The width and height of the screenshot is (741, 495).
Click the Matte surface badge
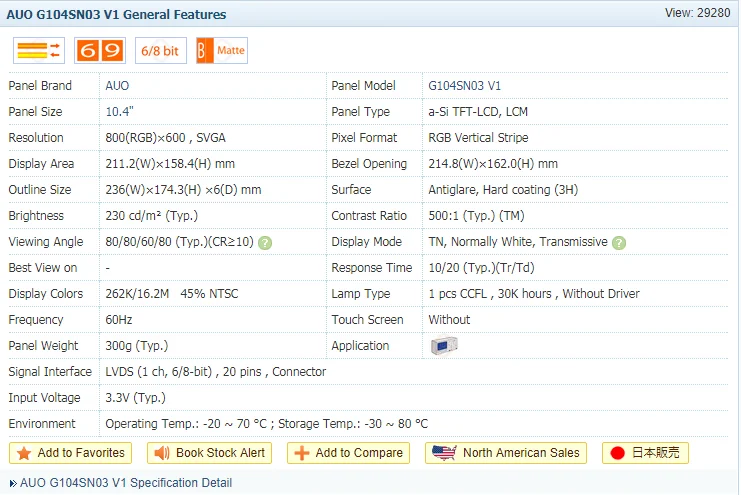pos(222,51)
